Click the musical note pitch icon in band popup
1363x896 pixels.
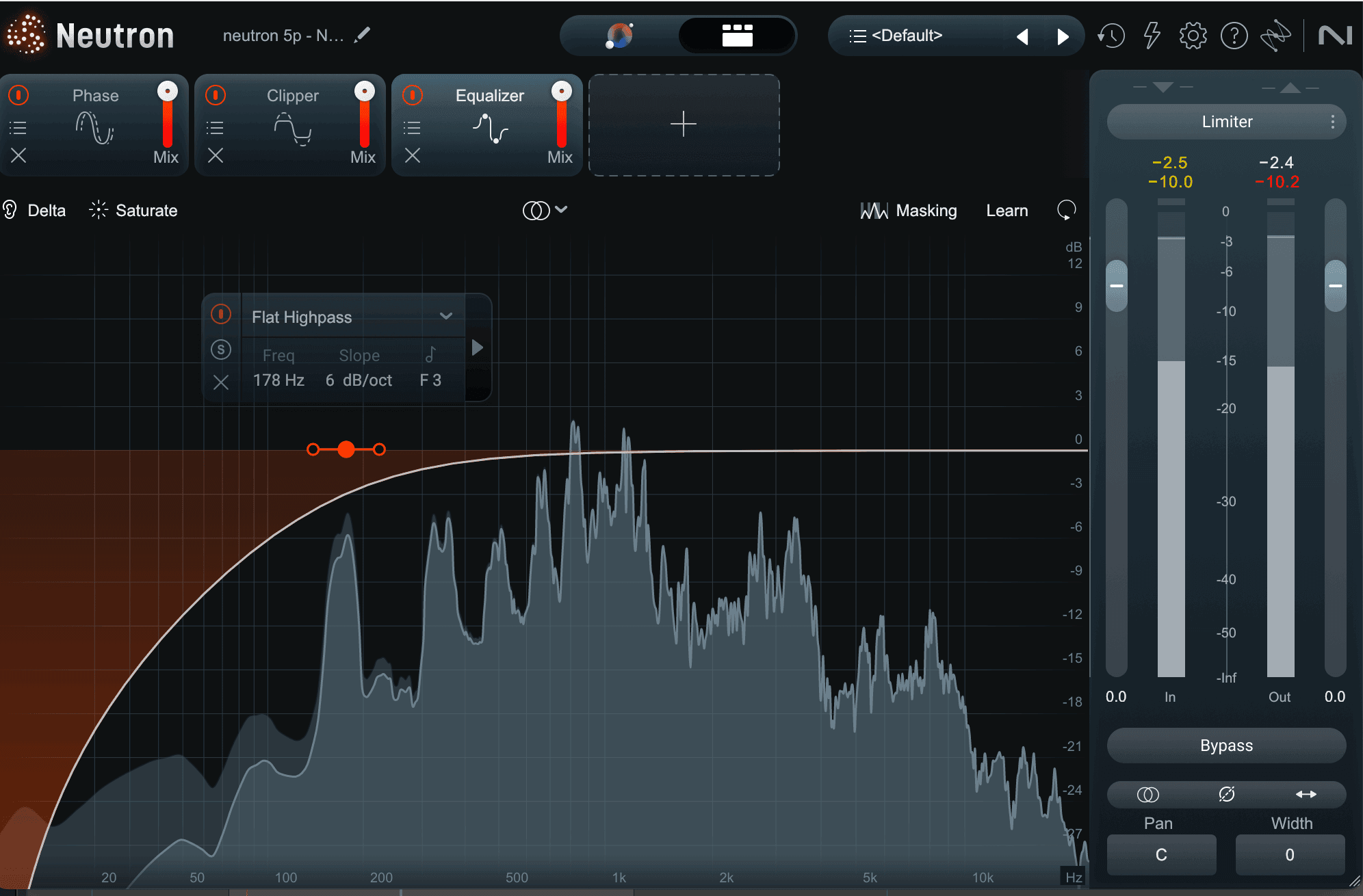coord(430,354)
